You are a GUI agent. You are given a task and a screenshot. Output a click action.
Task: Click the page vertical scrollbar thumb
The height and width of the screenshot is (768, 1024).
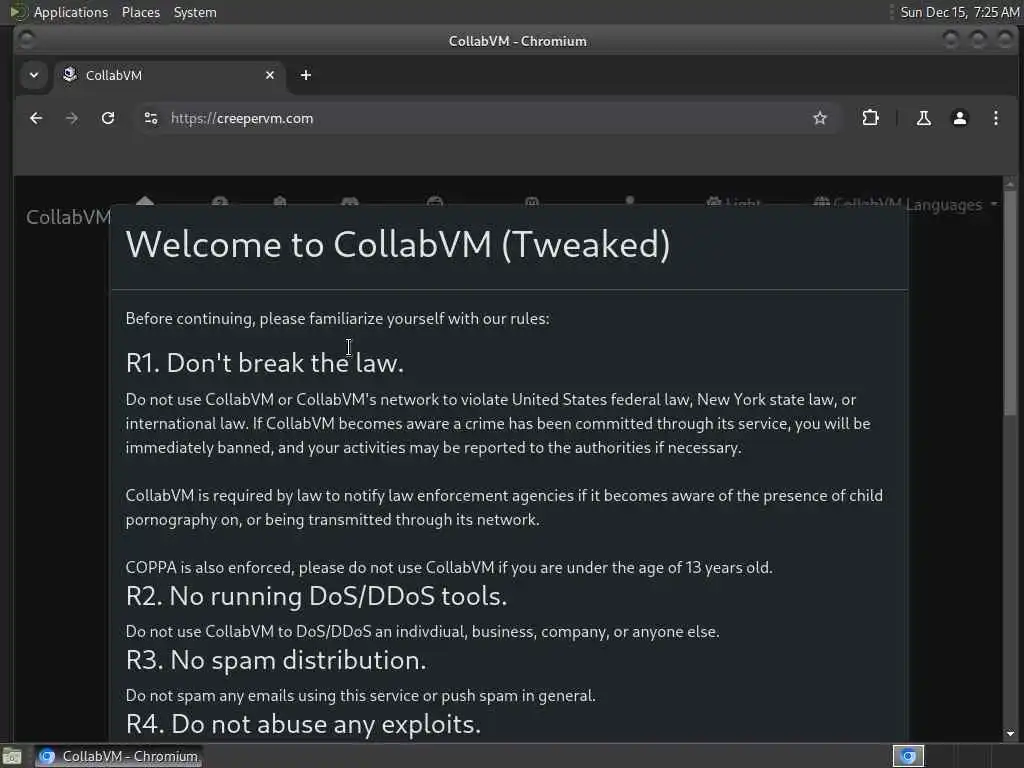tap(1010, 302)
